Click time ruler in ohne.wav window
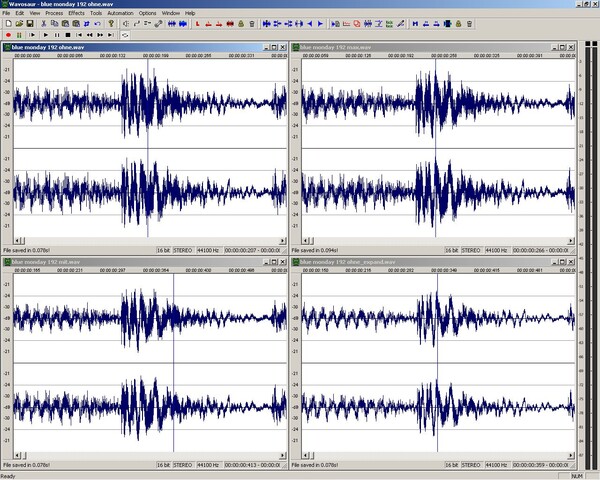Screen dimensions: 600x480 click(150, 56)
